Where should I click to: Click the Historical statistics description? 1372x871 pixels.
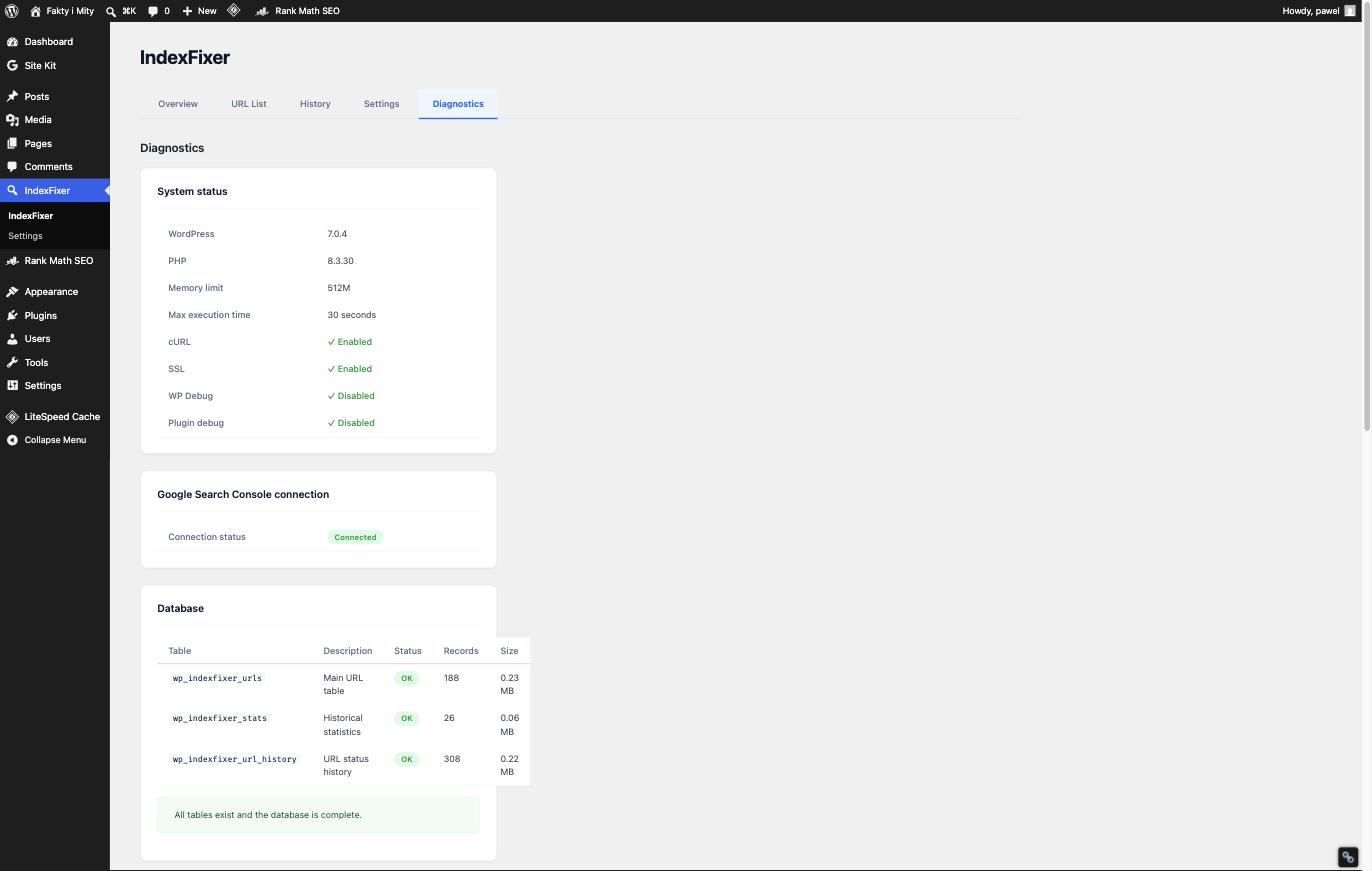(343, 725)
